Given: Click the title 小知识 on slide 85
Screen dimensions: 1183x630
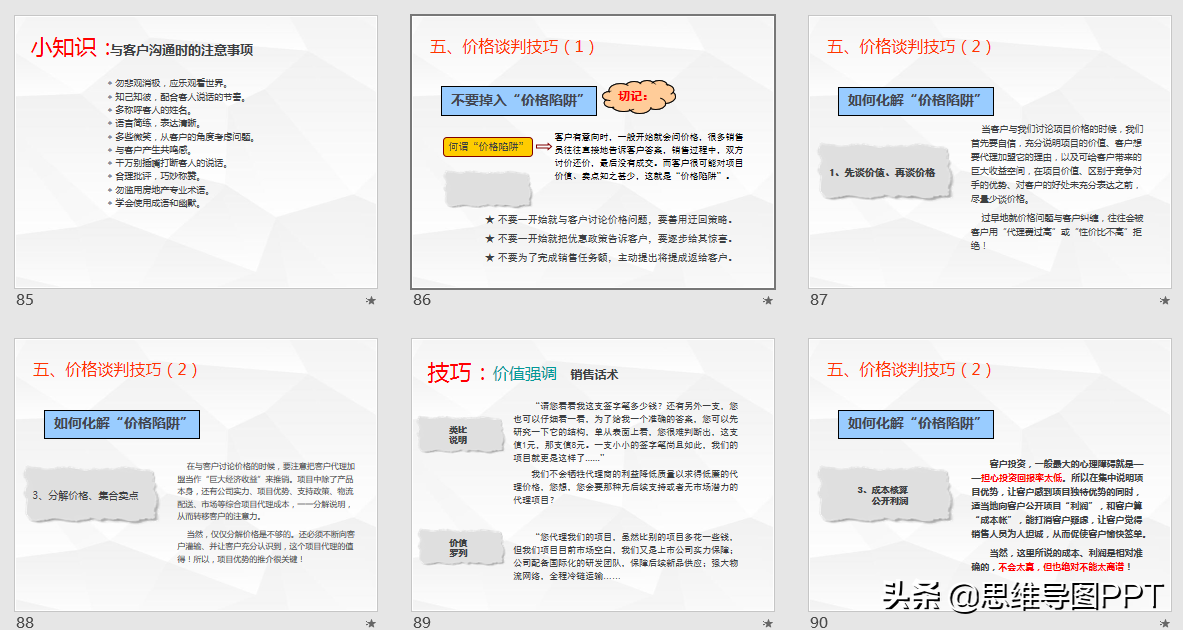Looking at the screenshot, I should (64, 48).
